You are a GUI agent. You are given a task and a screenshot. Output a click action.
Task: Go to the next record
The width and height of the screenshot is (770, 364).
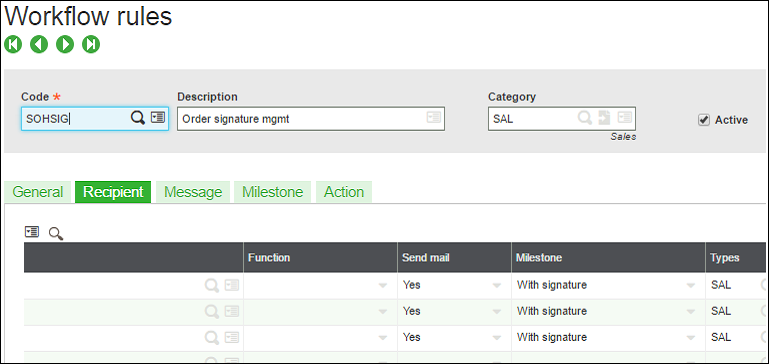point(65,44)
